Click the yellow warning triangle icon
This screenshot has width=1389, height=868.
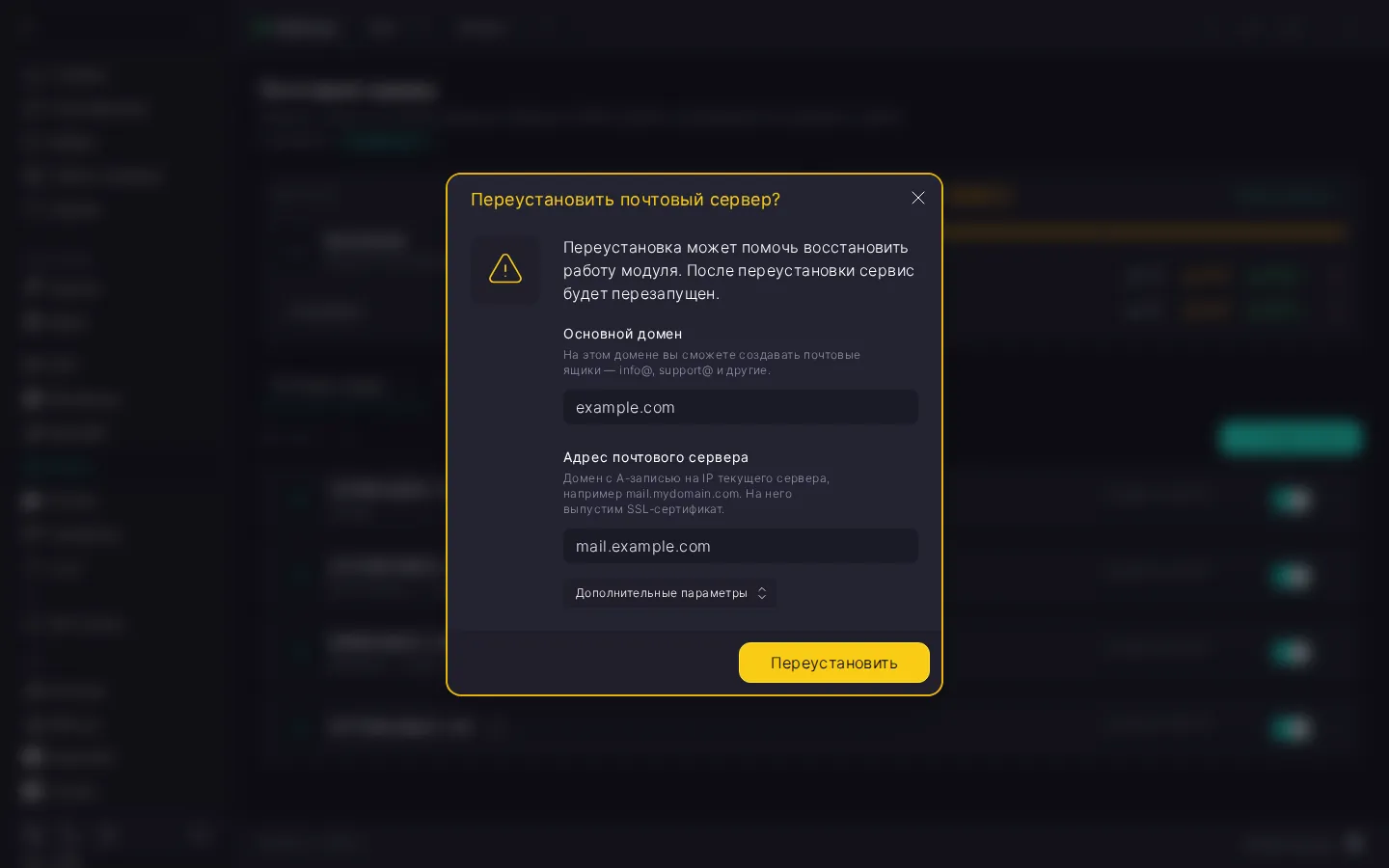[505, 269]
